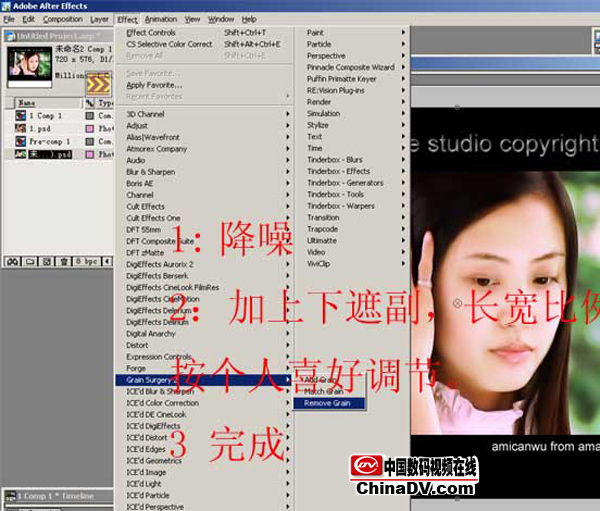Click the left scroll arrow in Project panel
The width and height of the screenshot is (600, 511).
pos(107,261)
